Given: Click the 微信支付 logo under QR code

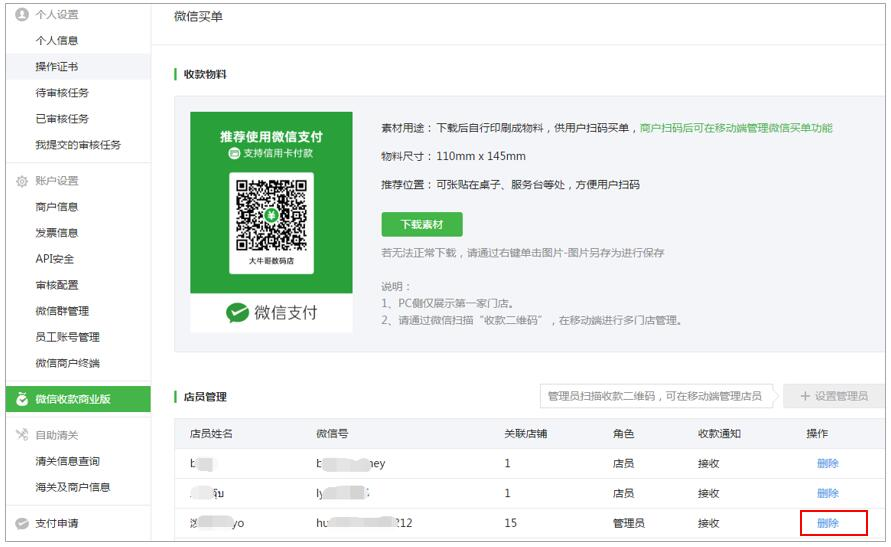Looking at the screenshot, I should [271, 313].
